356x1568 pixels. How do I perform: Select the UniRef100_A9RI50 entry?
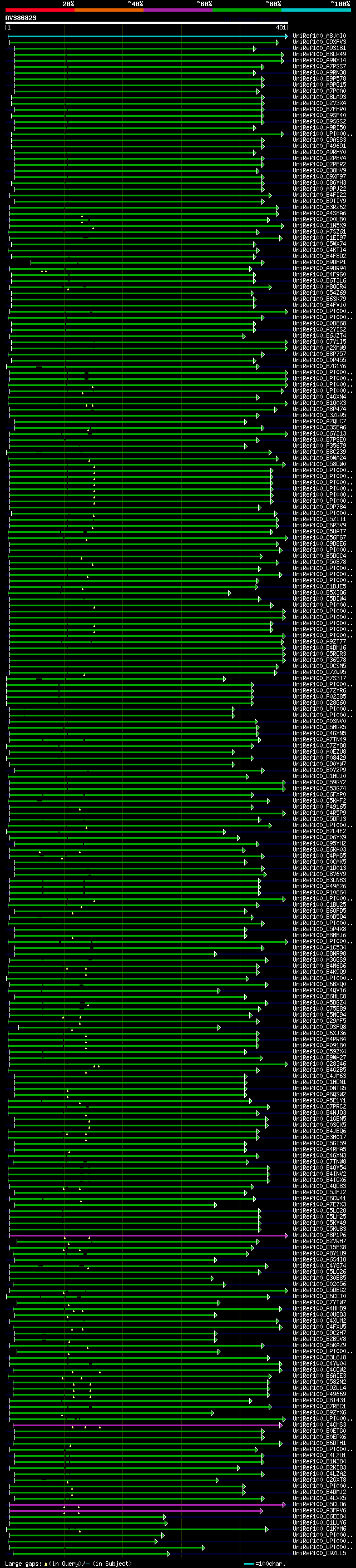[x=319, y=127]
